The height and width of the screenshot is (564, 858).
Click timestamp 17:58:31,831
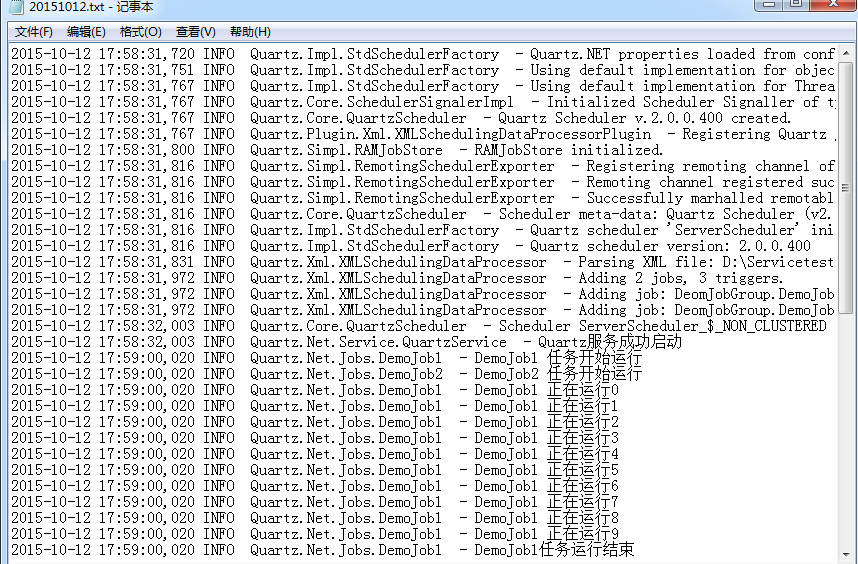point(147,262)
